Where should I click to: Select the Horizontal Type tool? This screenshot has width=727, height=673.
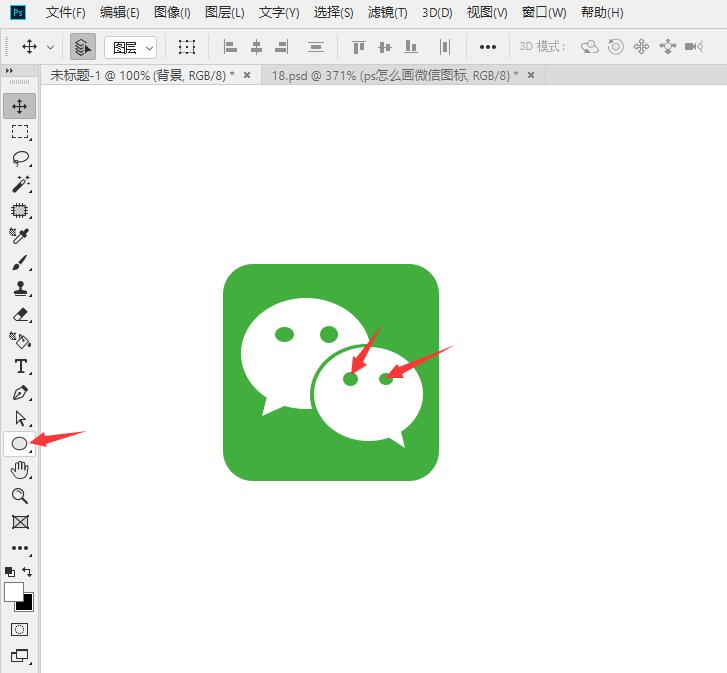(20, 367)
